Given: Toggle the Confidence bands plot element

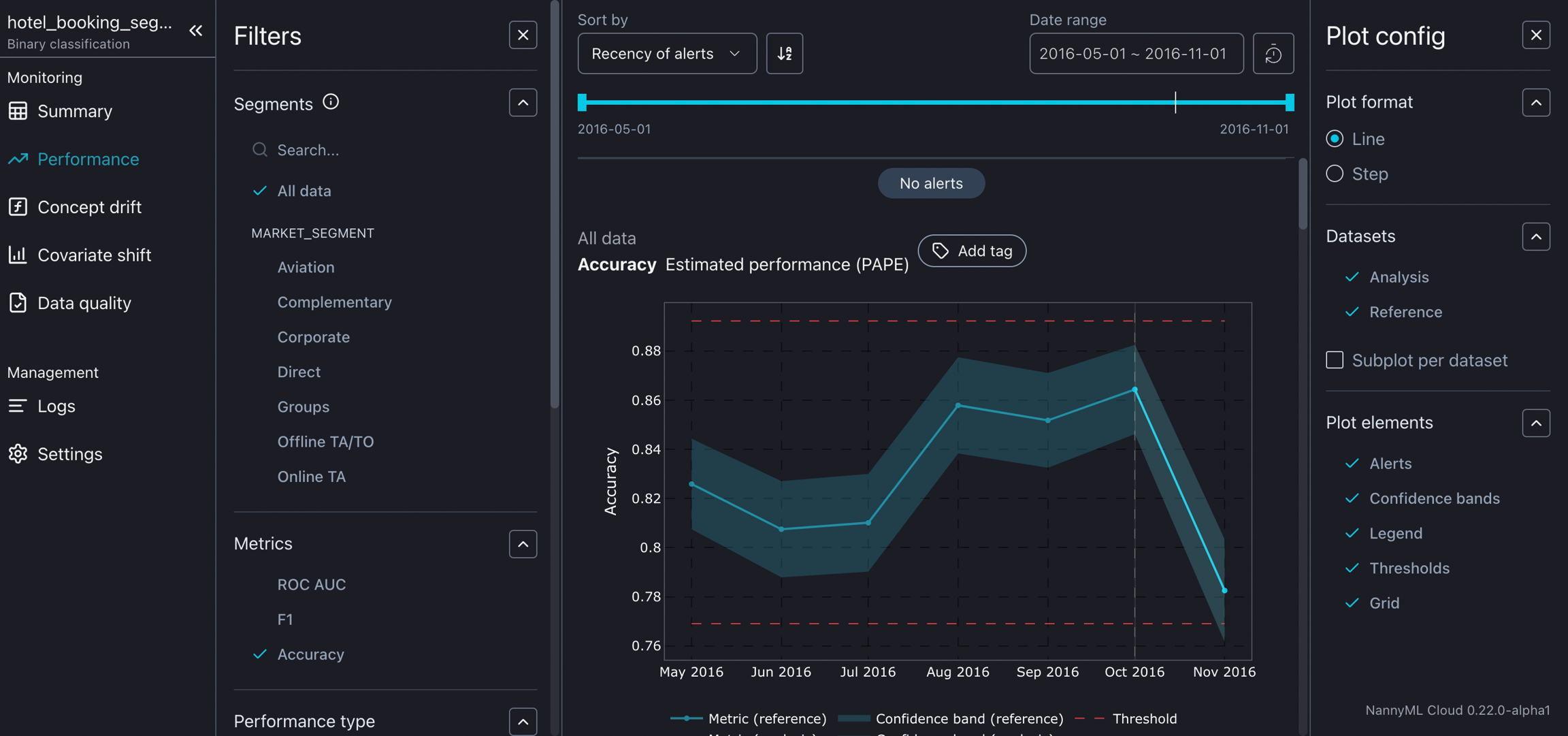Looking at the screenshot, I should pyautogui.click(x=1434, y=498).
